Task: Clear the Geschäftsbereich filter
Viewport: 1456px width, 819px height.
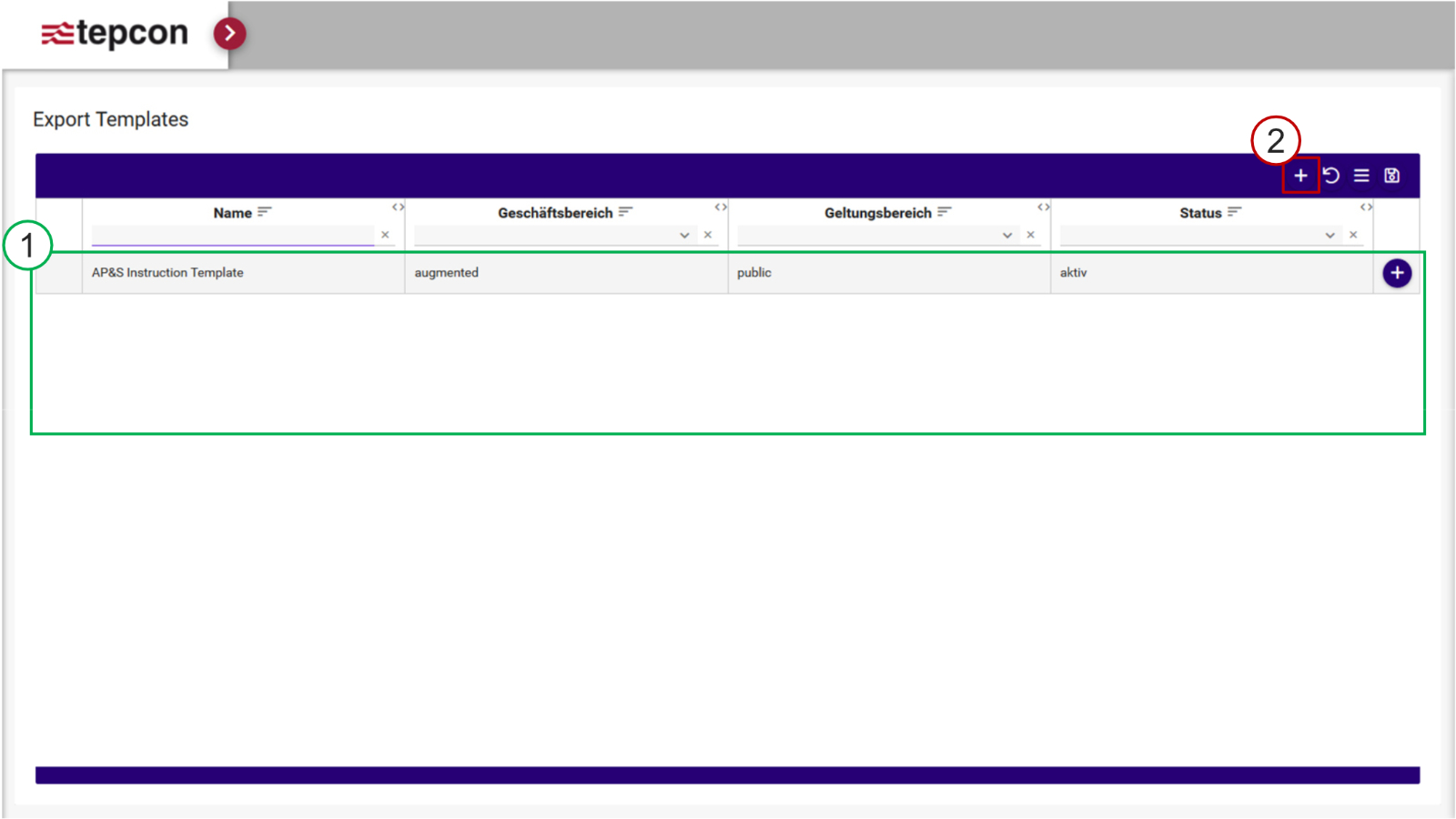Action: pyautogui.click(x=708, y=235)
